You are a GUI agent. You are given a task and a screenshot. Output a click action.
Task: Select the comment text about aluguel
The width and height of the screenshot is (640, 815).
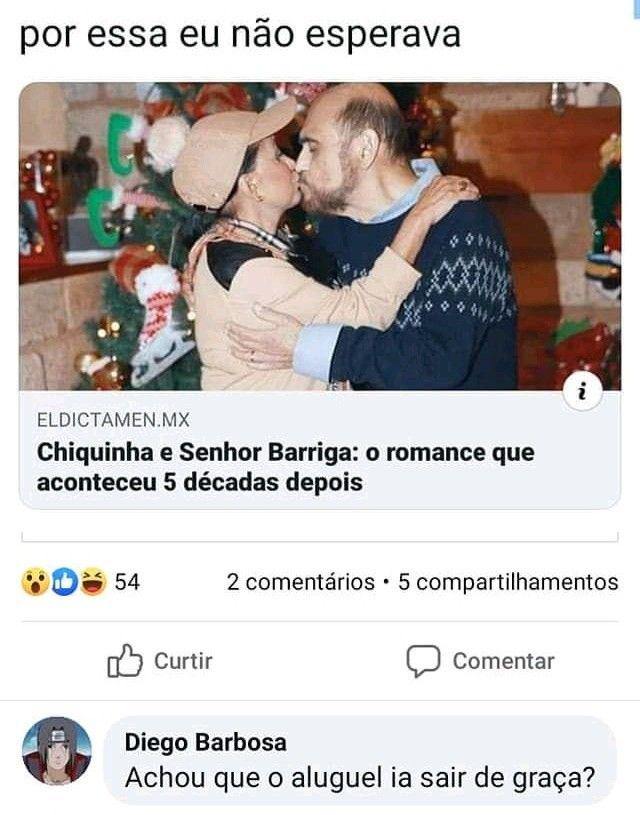(x=360, y=778)
